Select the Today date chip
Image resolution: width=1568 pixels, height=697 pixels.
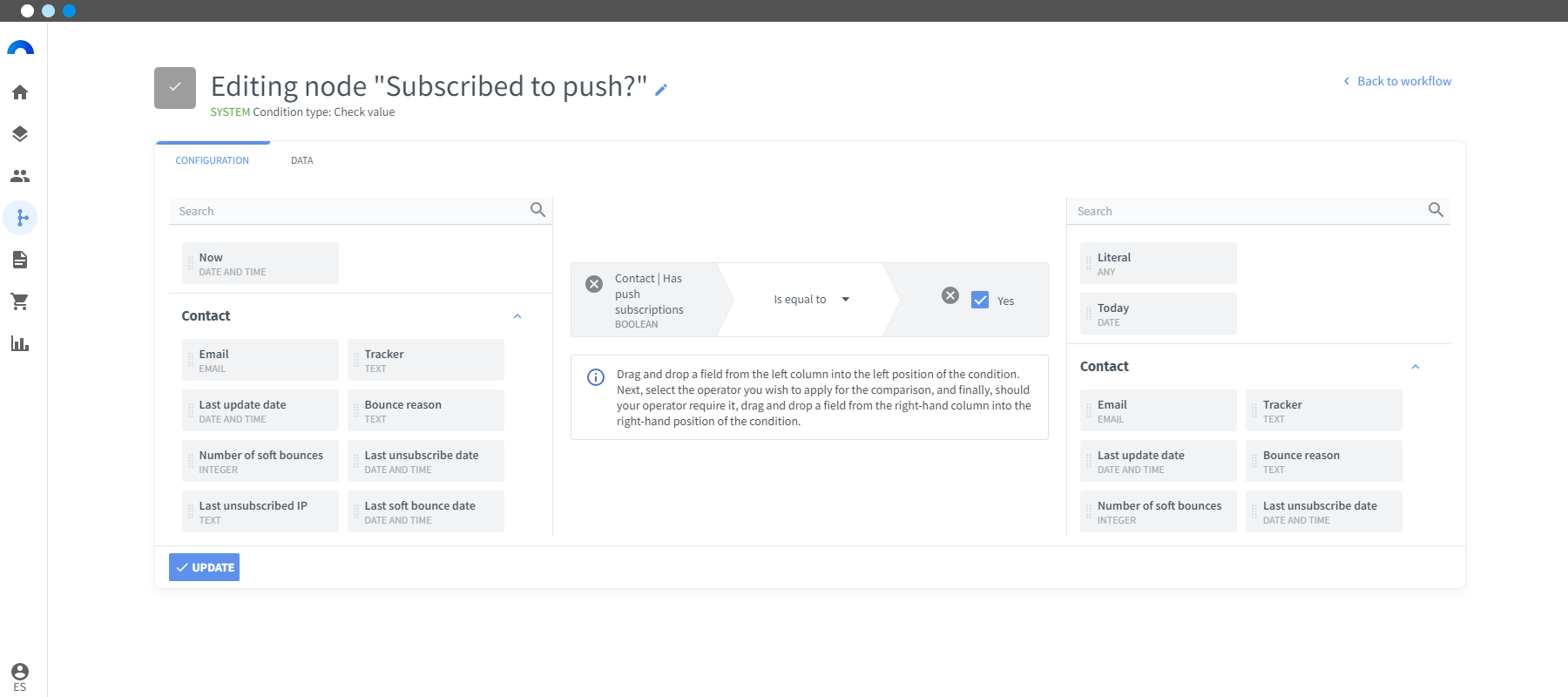point(1159,314)
